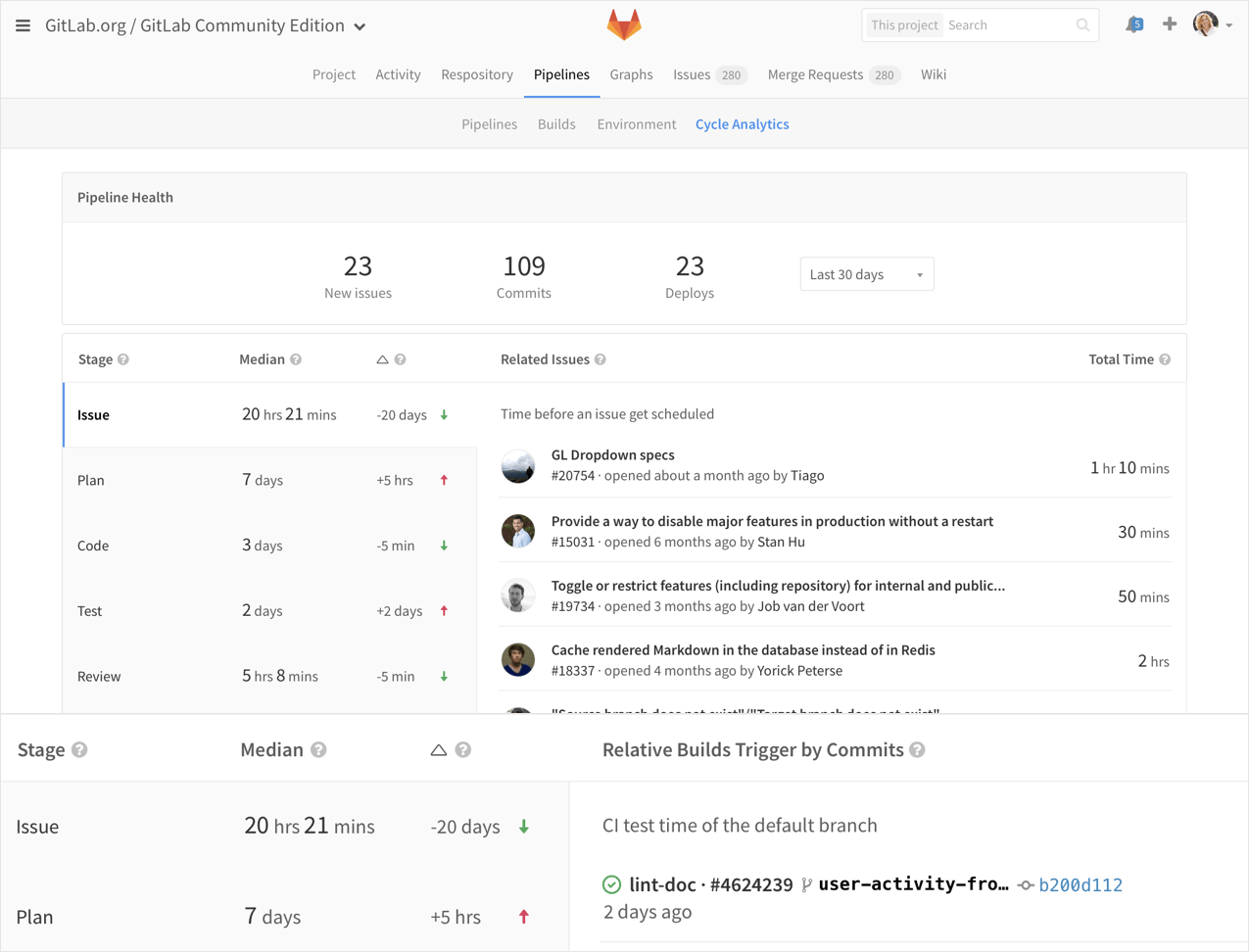Open the GL Dropdown specs issue
Screen dimensions: 1249x952
[612, 454]
